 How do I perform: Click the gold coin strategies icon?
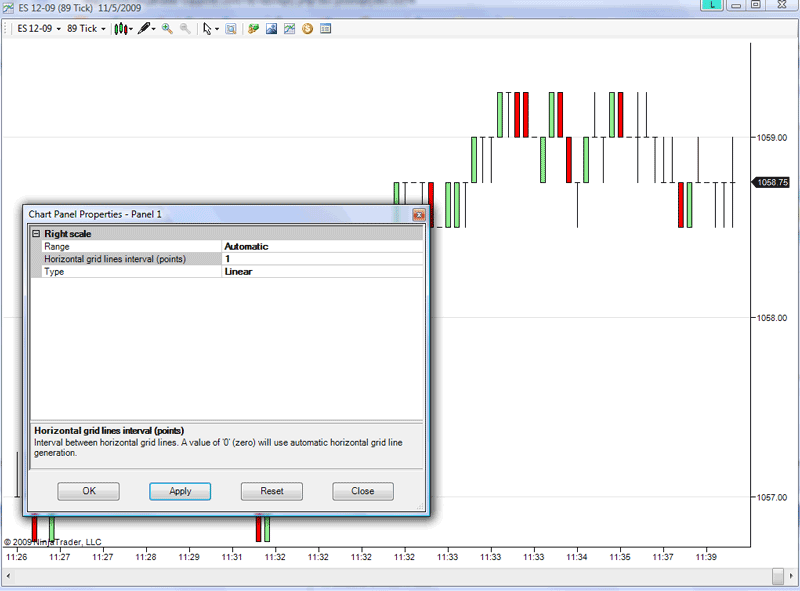[x=307, y=29]
